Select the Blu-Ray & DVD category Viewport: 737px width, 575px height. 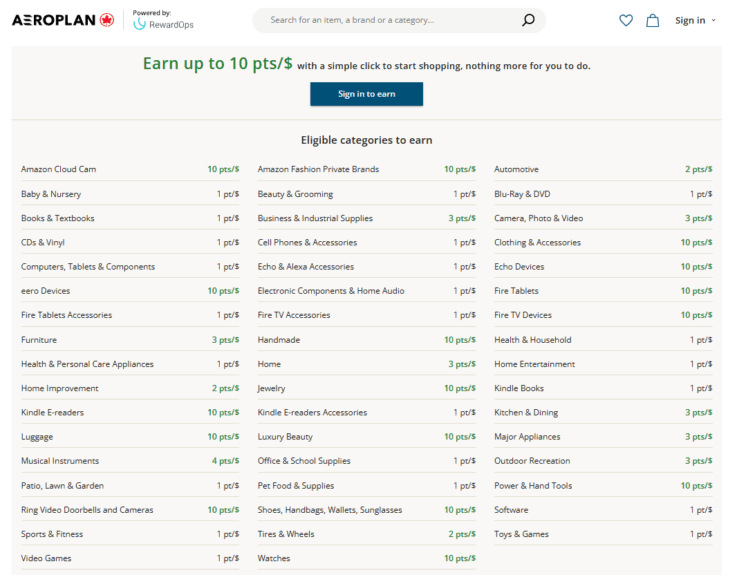point(522,194)
